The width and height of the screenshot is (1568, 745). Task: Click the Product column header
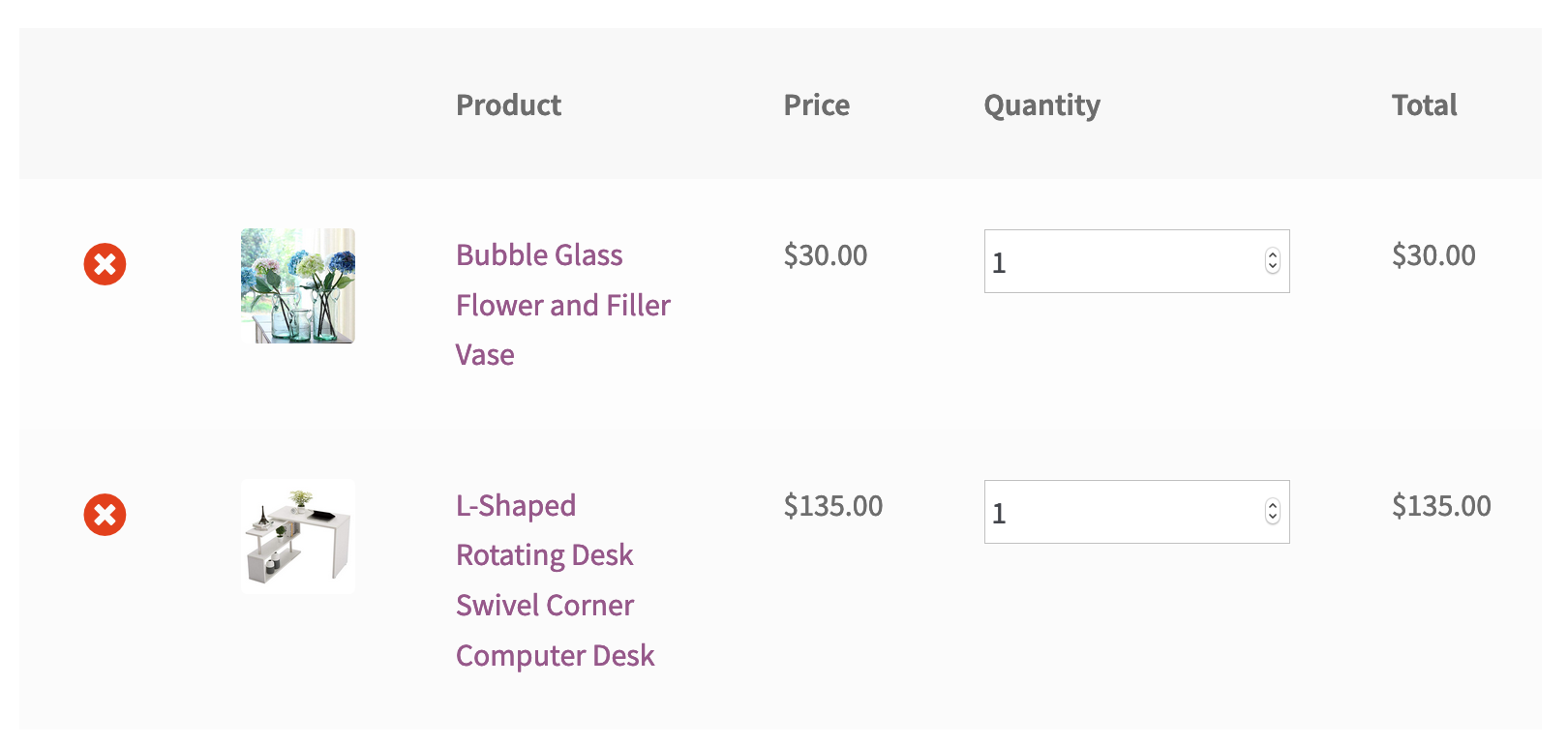(x=508, y=105)
